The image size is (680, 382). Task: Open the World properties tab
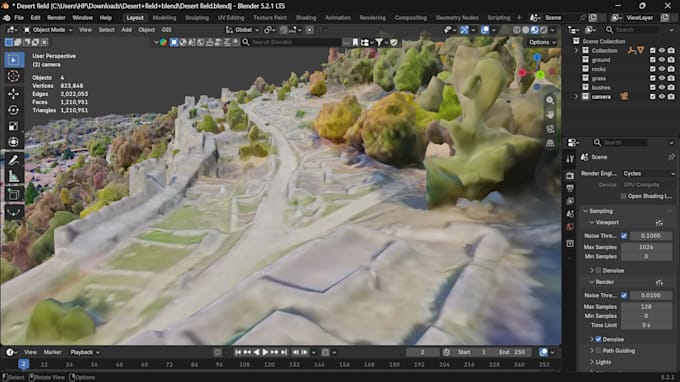point(570,227)
